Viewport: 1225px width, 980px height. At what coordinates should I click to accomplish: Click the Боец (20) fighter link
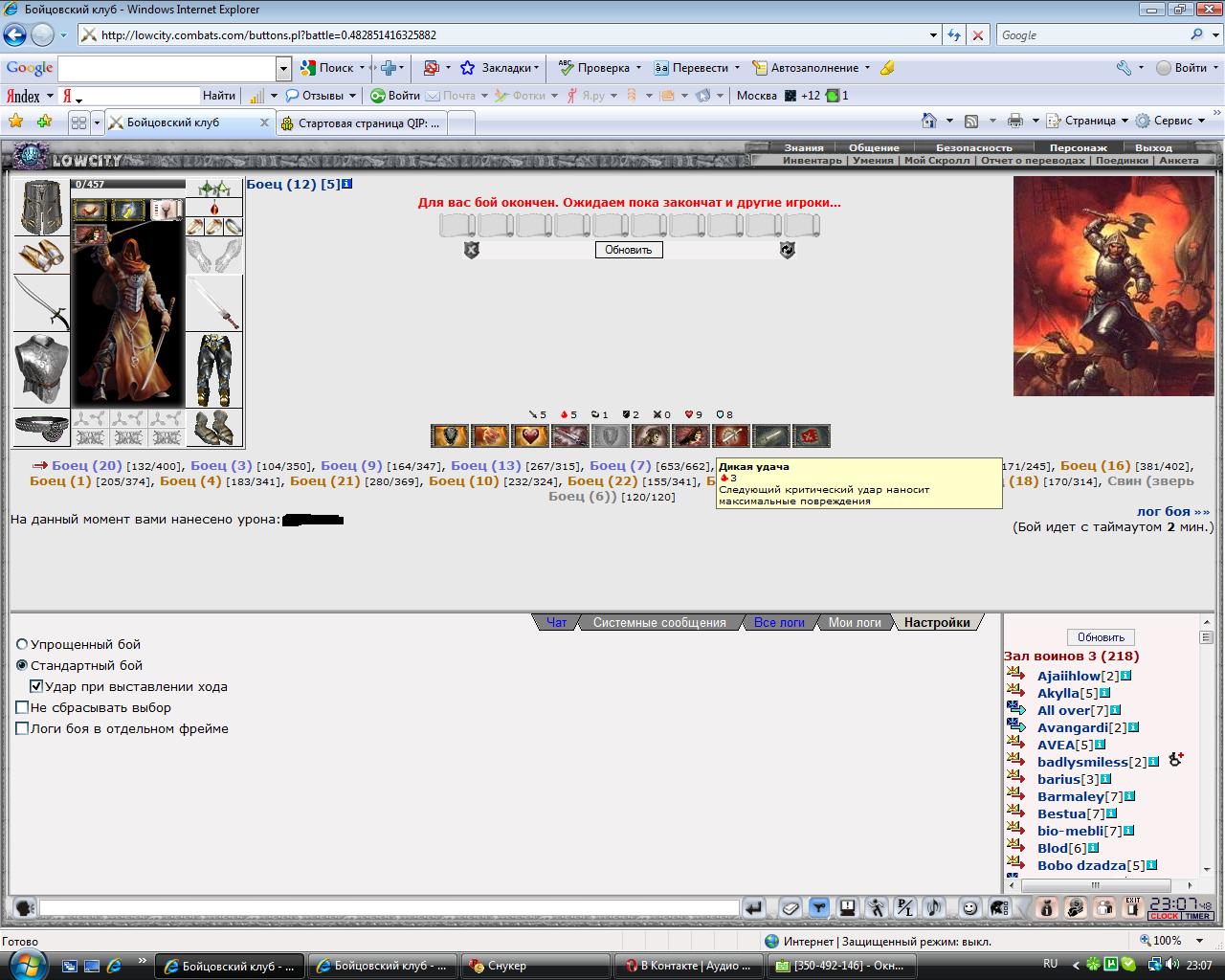[87, 466]
